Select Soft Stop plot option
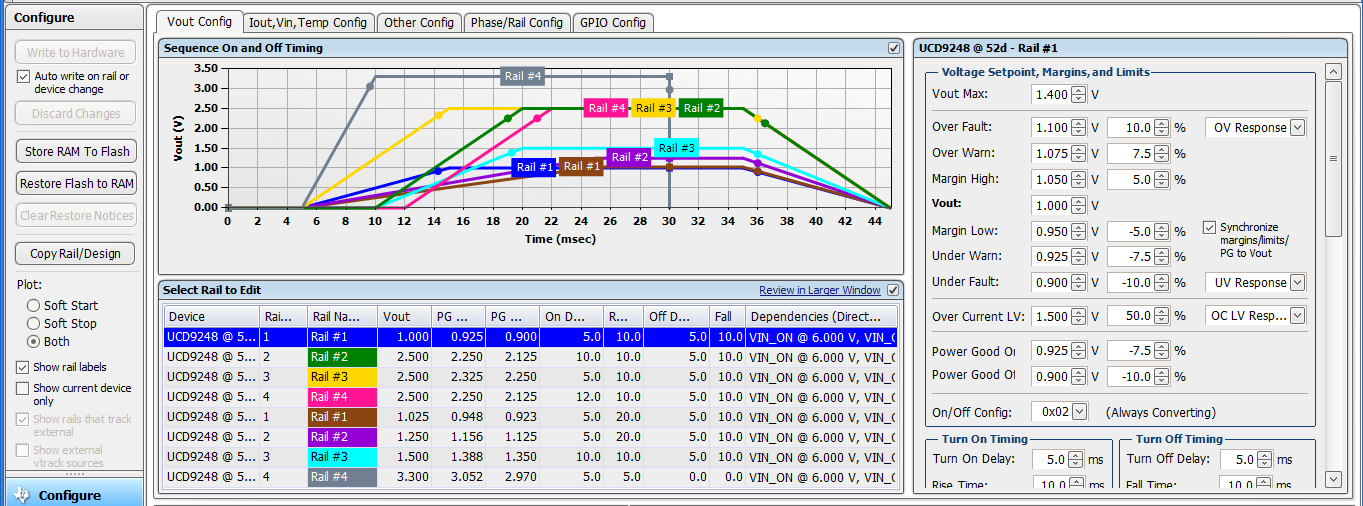 34,323
